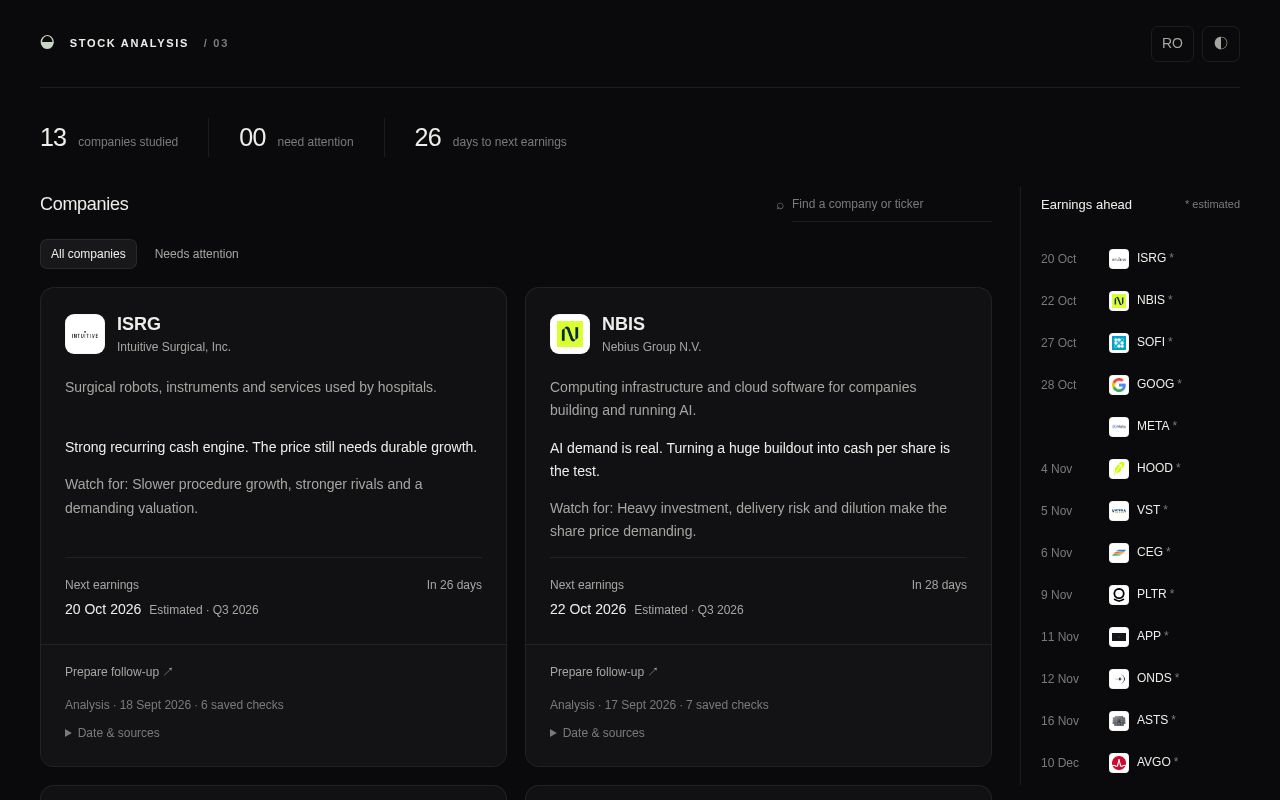Click the 00 need attention stat

click(296, 138)
